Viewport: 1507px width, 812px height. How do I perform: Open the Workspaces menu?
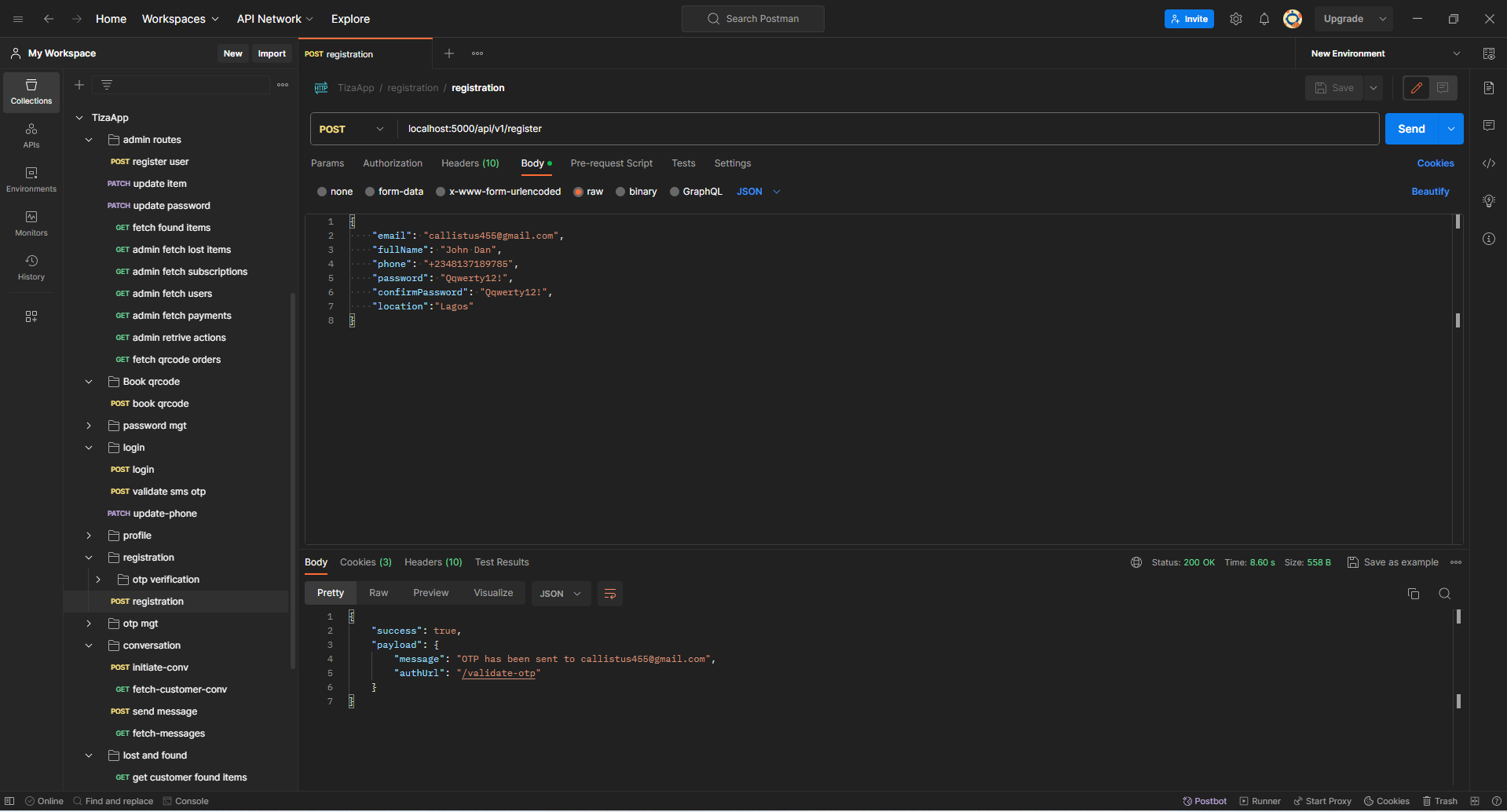(180, 19)
